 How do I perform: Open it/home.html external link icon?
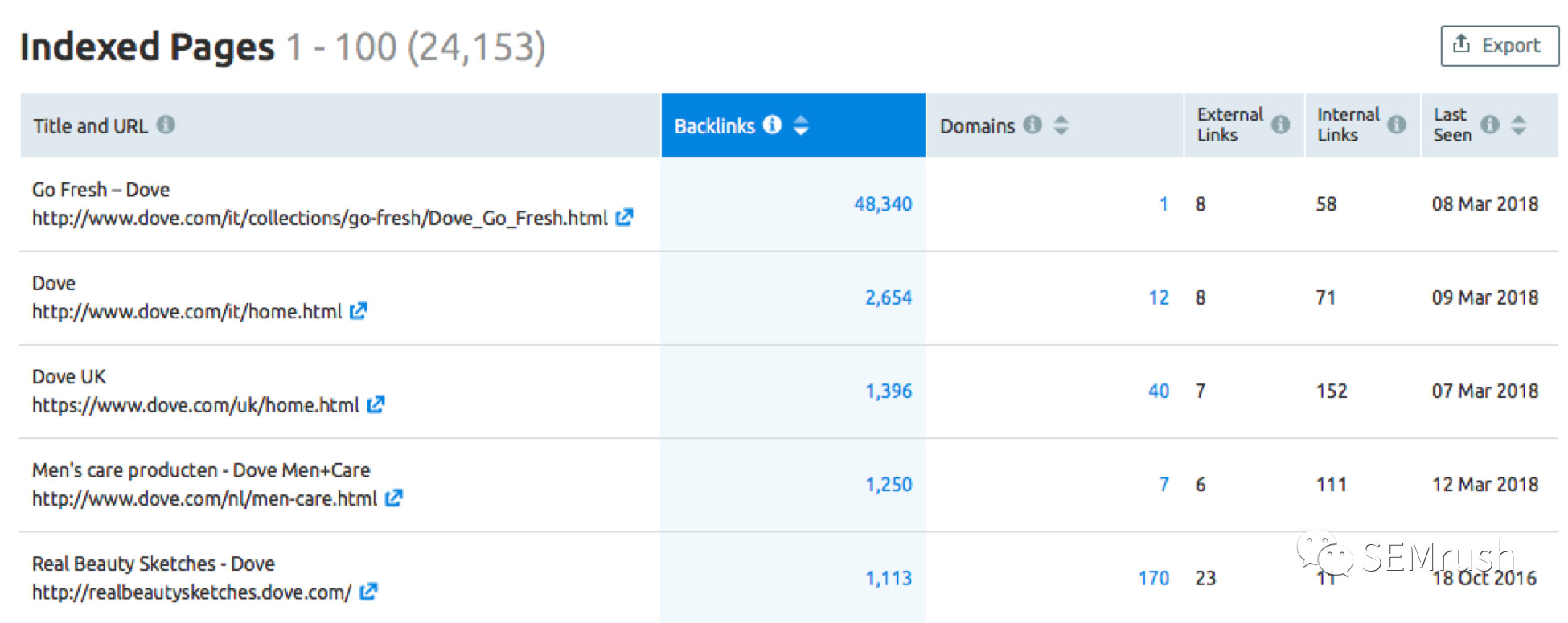(359, 310)
